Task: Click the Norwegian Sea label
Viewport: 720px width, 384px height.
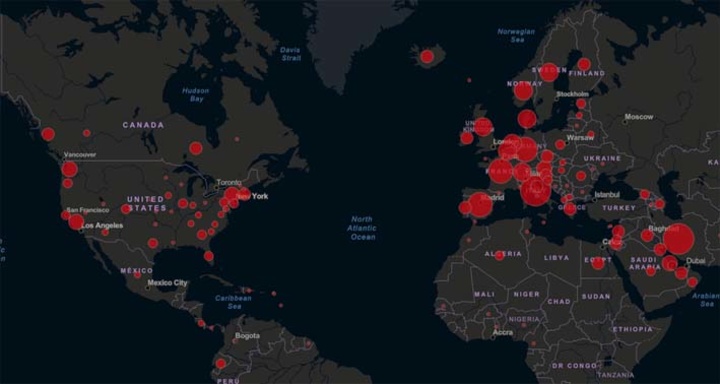Action: point(517,36)
